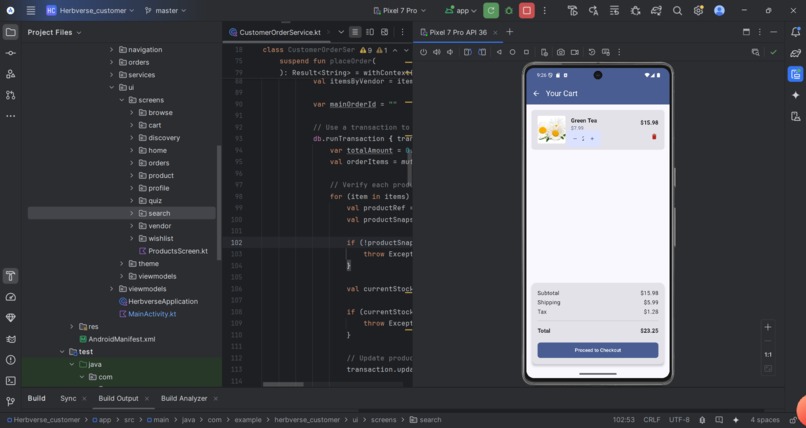
Task: Expand the viewmodels folder under ui
Action: pos(122,276)
